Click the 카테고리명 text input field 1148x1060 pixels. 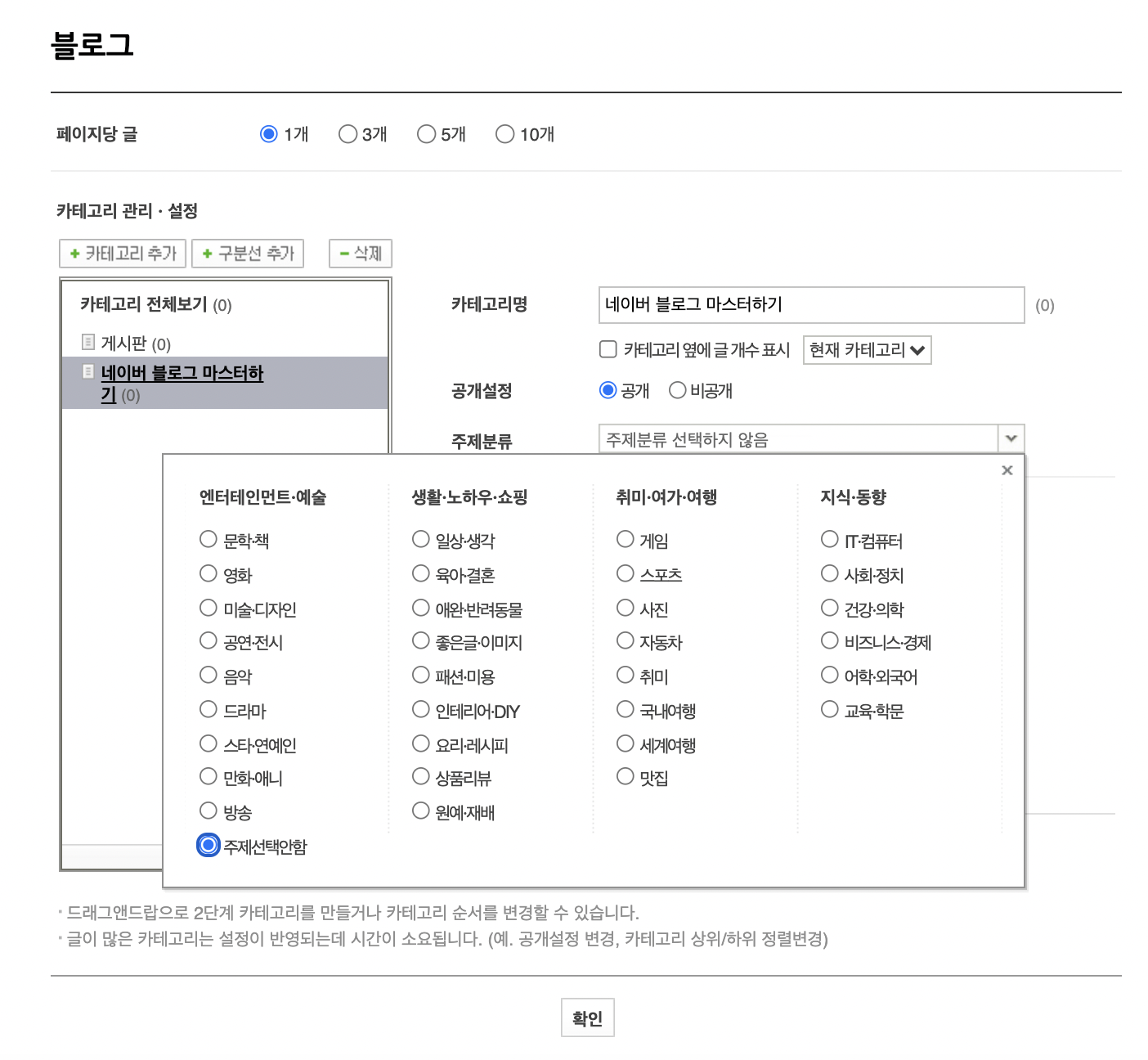pos(811,305)
